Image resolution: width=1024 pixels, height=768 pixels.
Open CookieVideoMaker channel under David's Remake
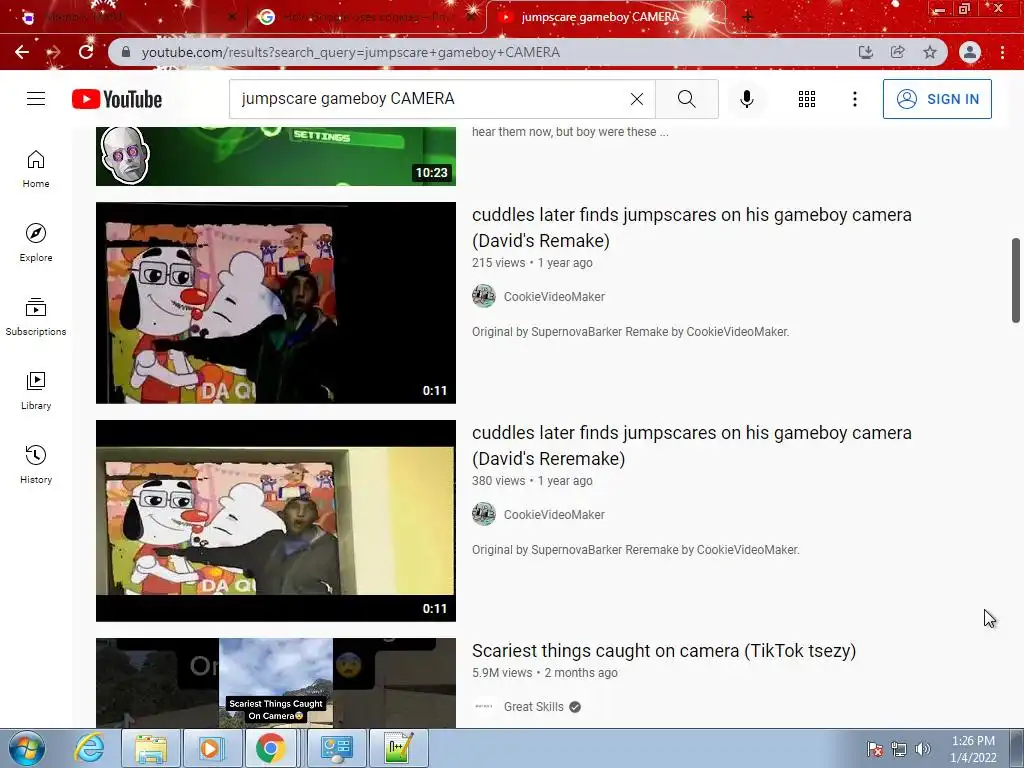(554, 296)
